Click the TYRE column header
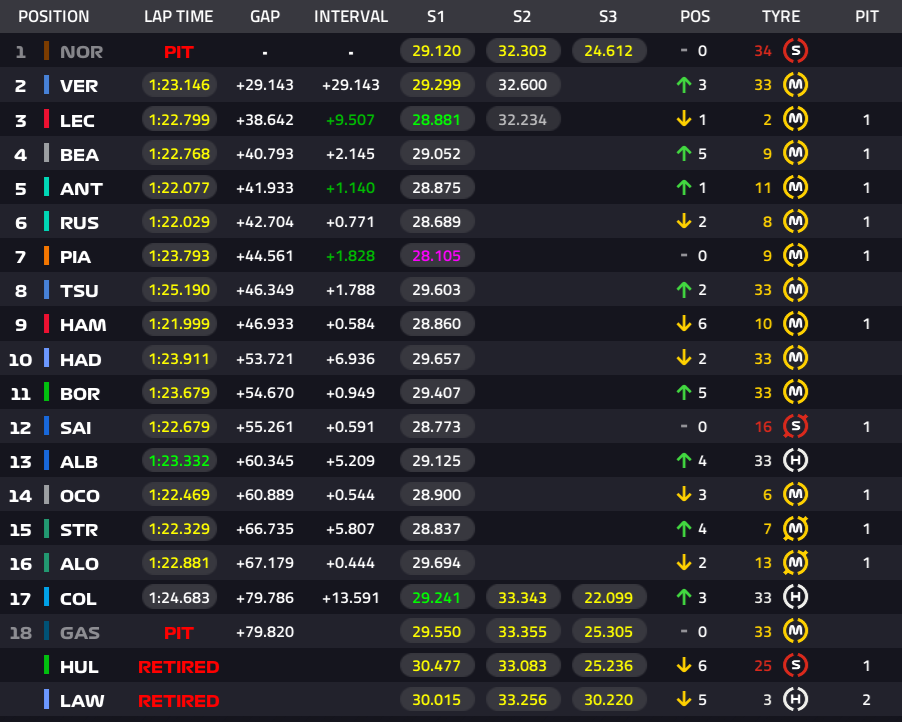902x722 pixels. pyautogui.click(x=781, y=16)
